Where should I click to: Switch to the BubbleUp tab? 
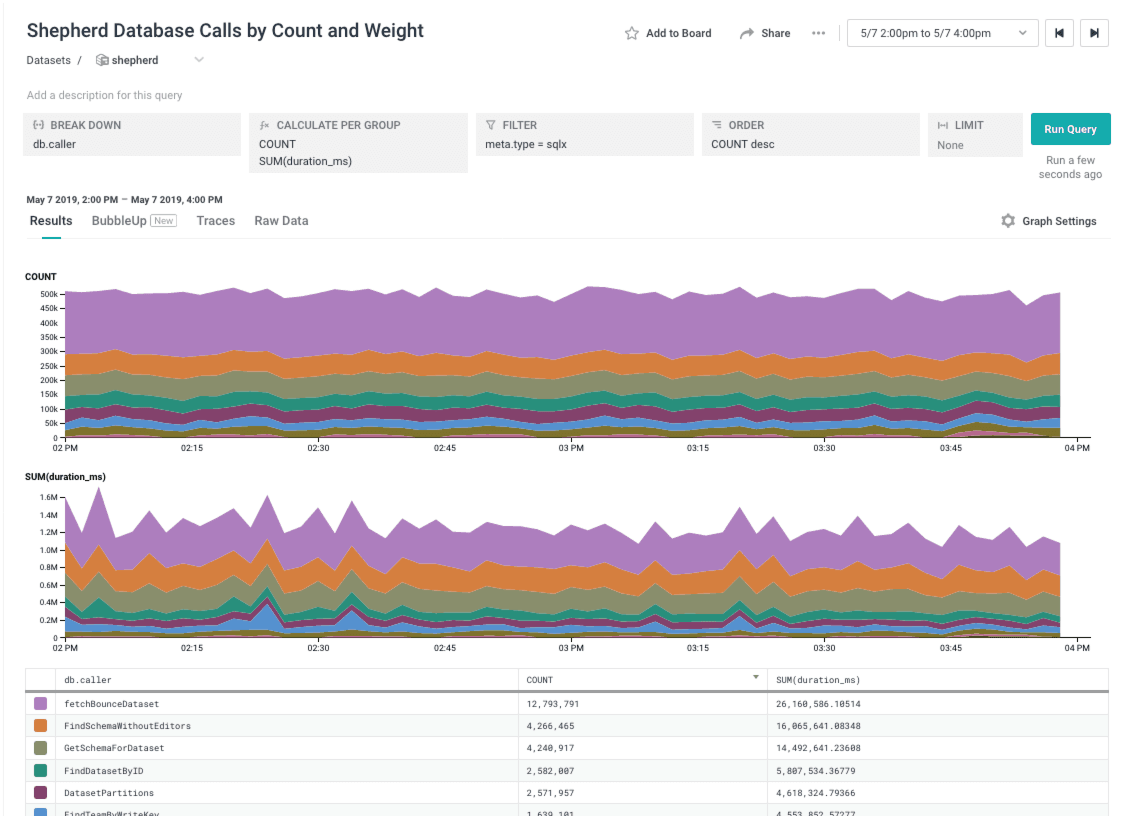(x=119, y=221)
